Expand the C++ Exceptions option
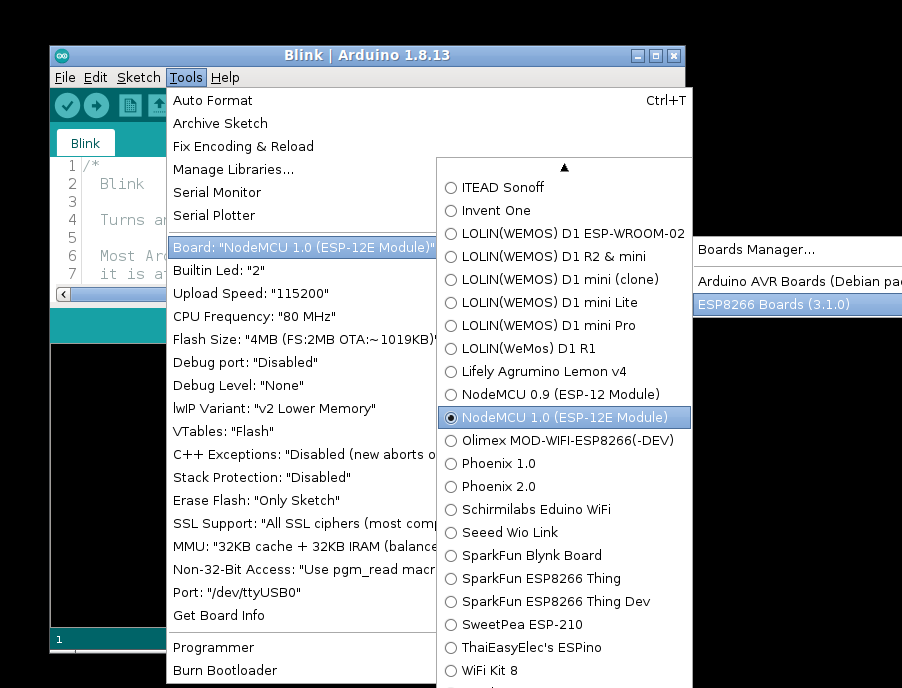 [x=303, y=454]
